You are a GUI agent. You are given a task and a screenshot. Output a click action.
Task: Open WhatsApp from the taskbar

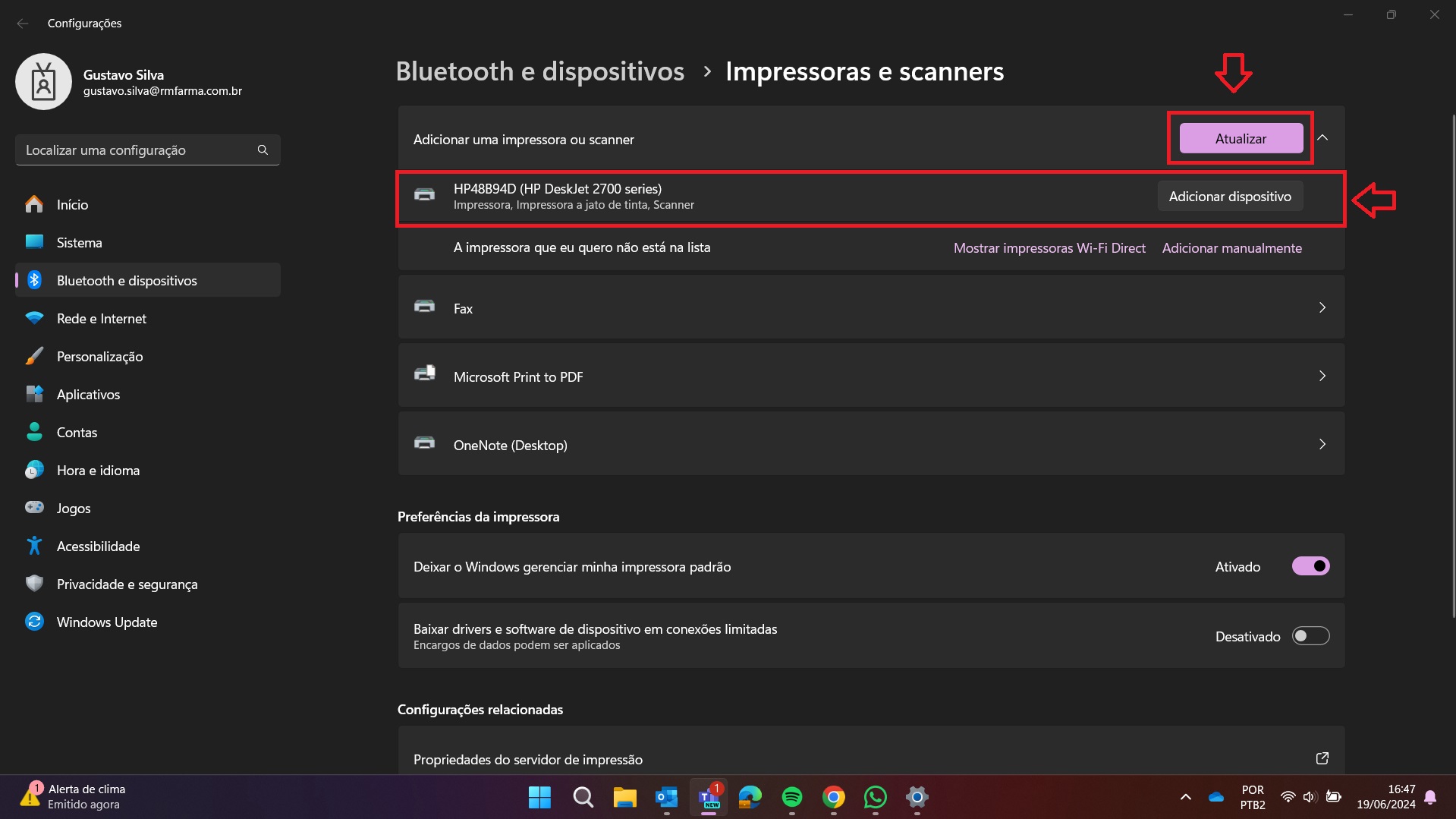[x=875, y=797]
